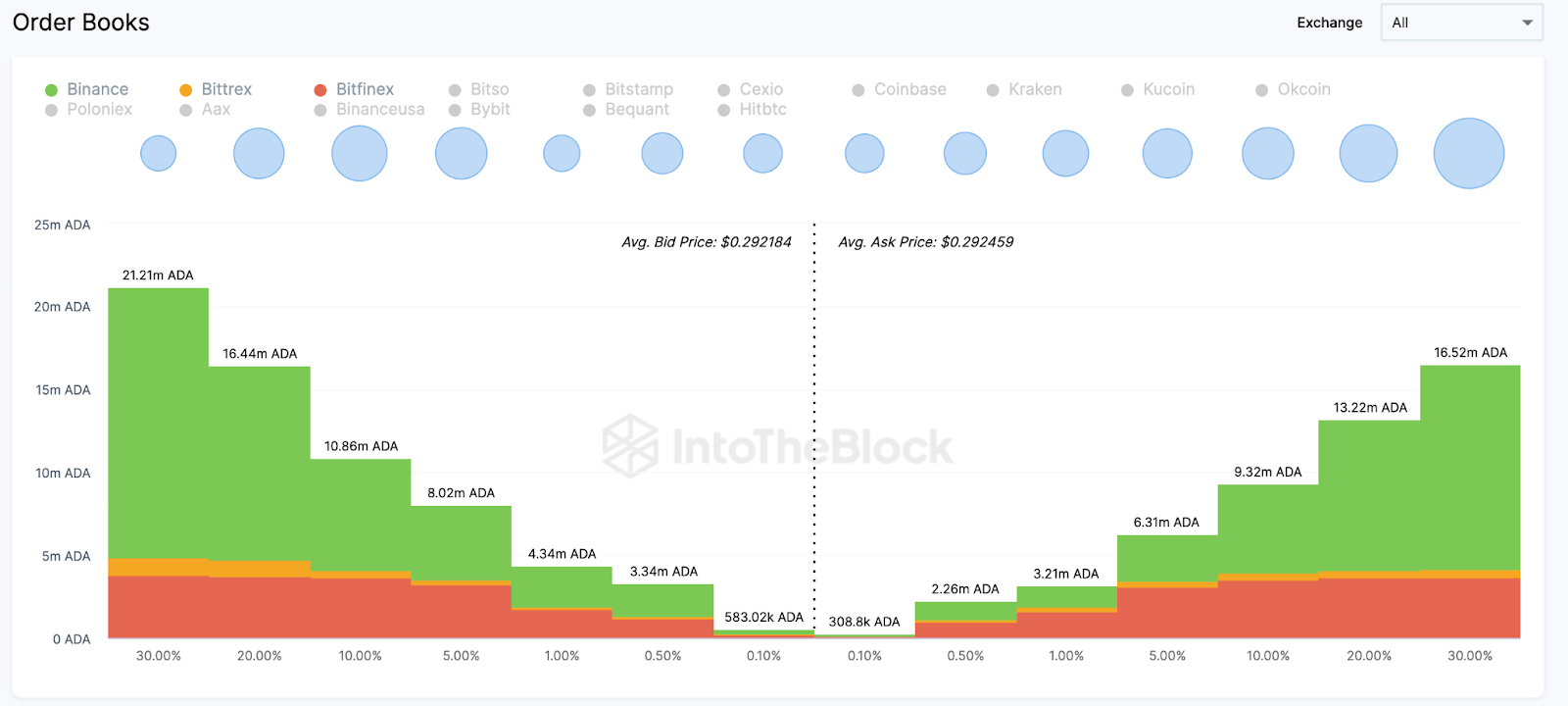Click the gray dot next to Okcoin

click(x=1262, y=90)
